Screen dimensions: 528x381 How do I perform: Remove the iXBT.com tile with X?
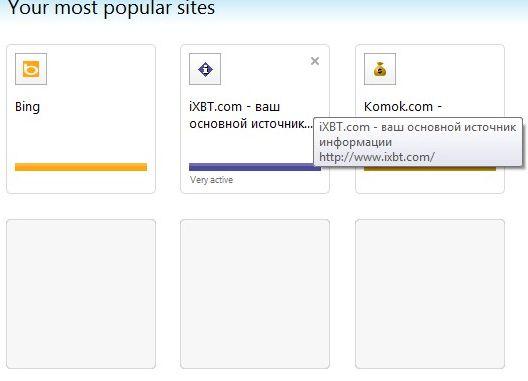coord(315,61)
